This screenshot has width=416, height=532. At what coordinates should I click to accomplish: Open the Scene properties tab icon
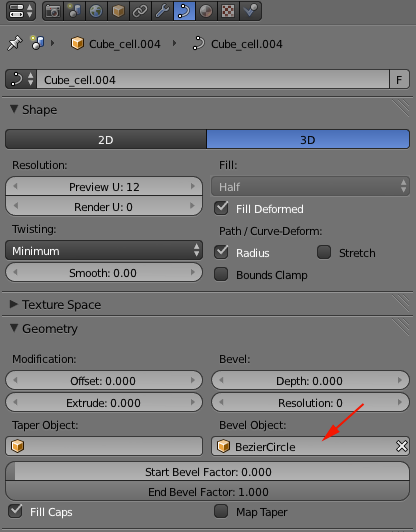pos(74,11)
